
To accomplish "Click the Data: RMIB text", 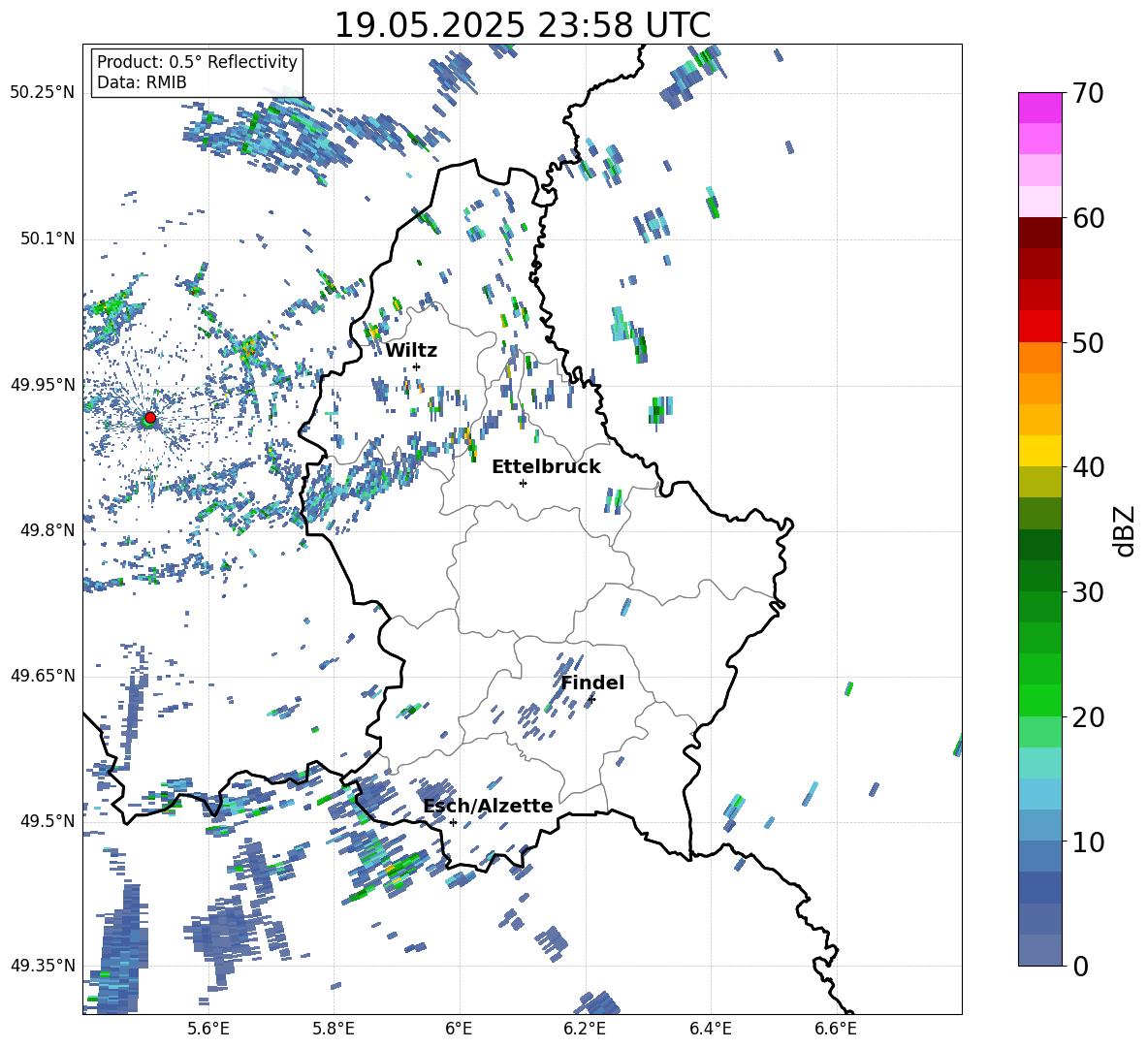I will (142, 82).
